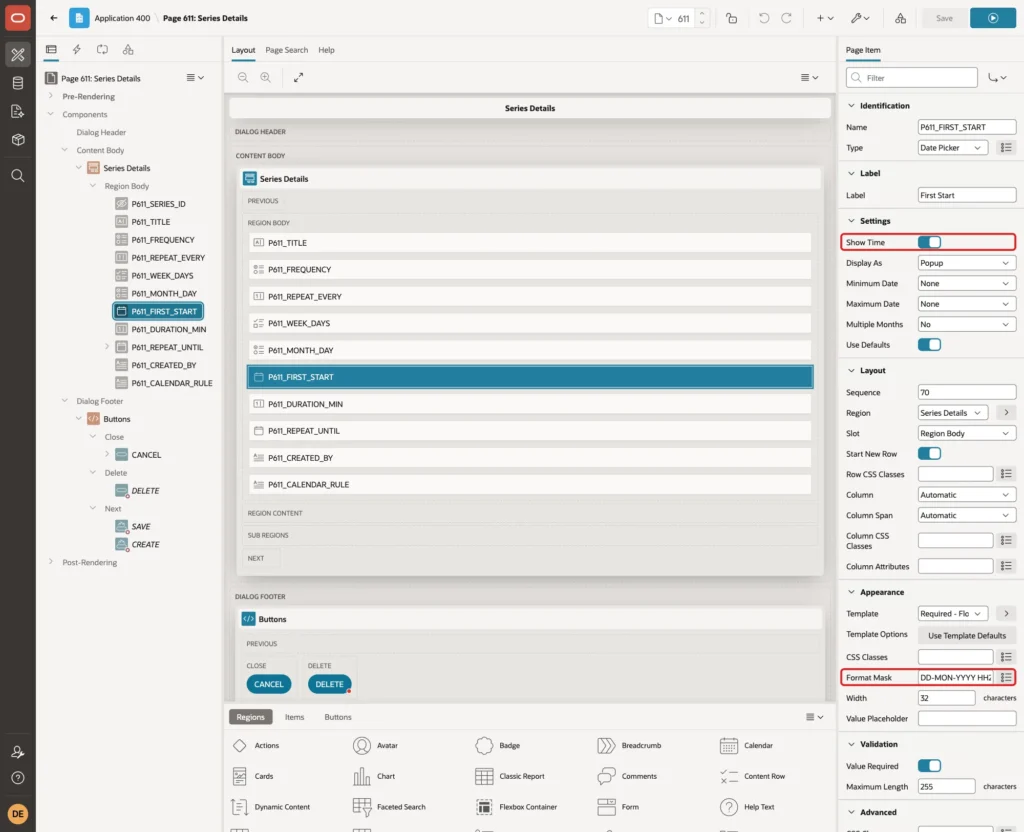Open the Dynamic Actions lightning tab
This screenshot has width=1024, height=832.
pyautogui.click(x=76, y=50)
